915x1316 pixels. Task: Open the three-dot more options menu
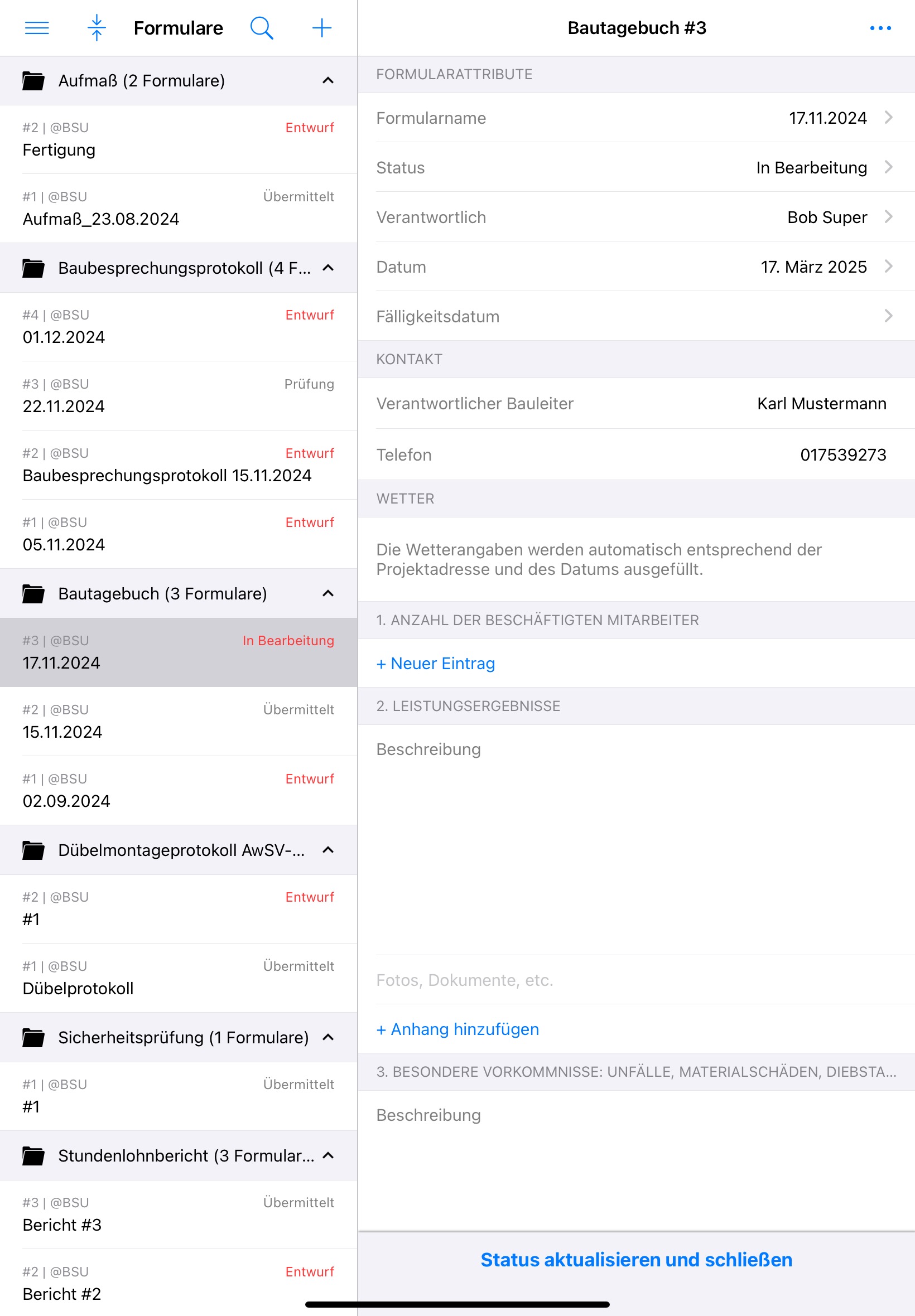pyautogui.click(x=880, y=28)
